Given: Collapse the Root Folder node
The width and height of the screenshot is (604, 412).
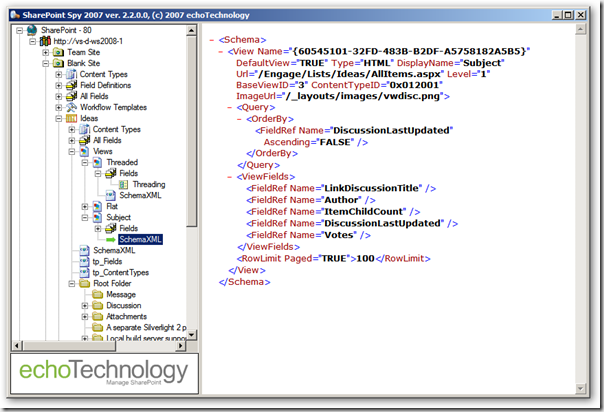Looking at the screenshot, I should coord(72,283).
